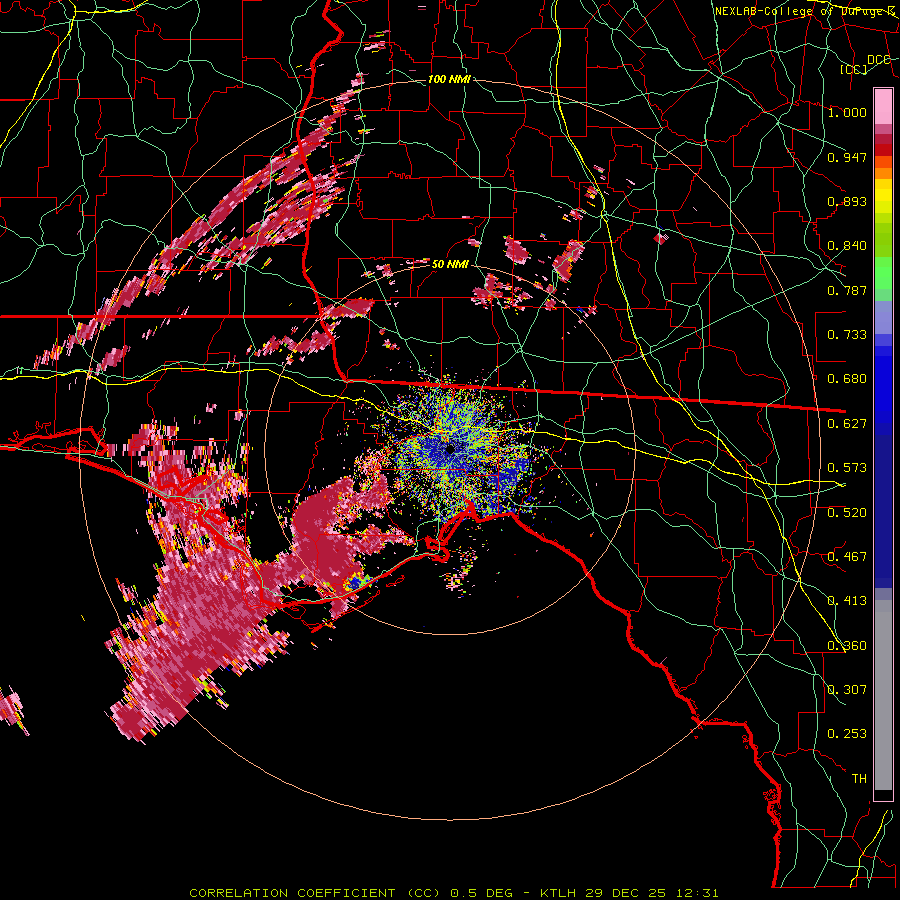Click the 0.307 color scale value

click(847, 690)
